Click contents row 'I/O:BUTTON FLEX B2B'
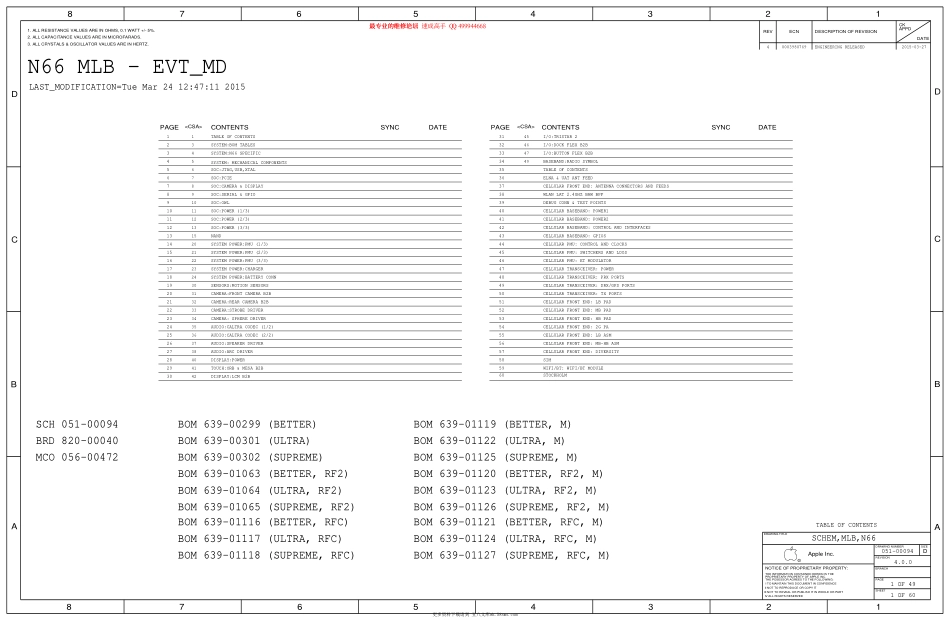 (x=641, y=153)
